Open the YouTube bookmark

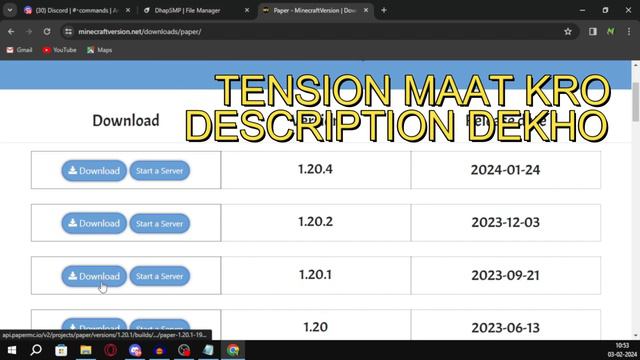tap(60, 50)
